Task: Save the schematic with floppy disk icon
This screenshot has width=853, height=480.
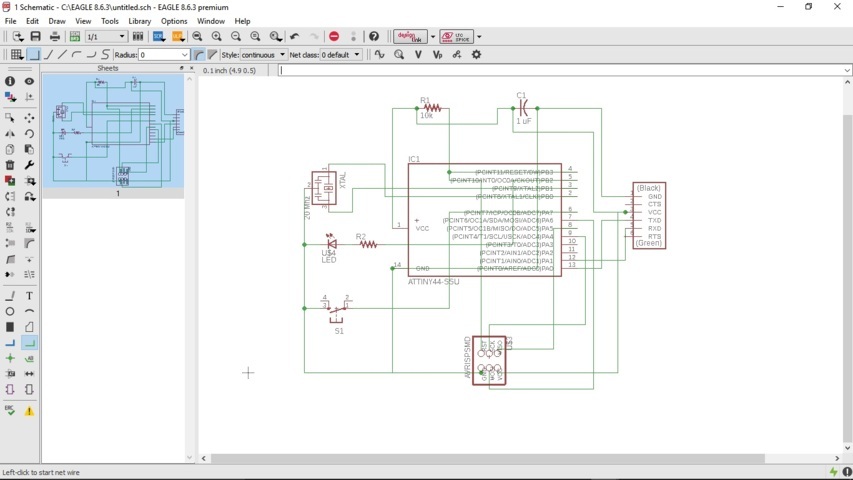Action: (x=35, y=36)
